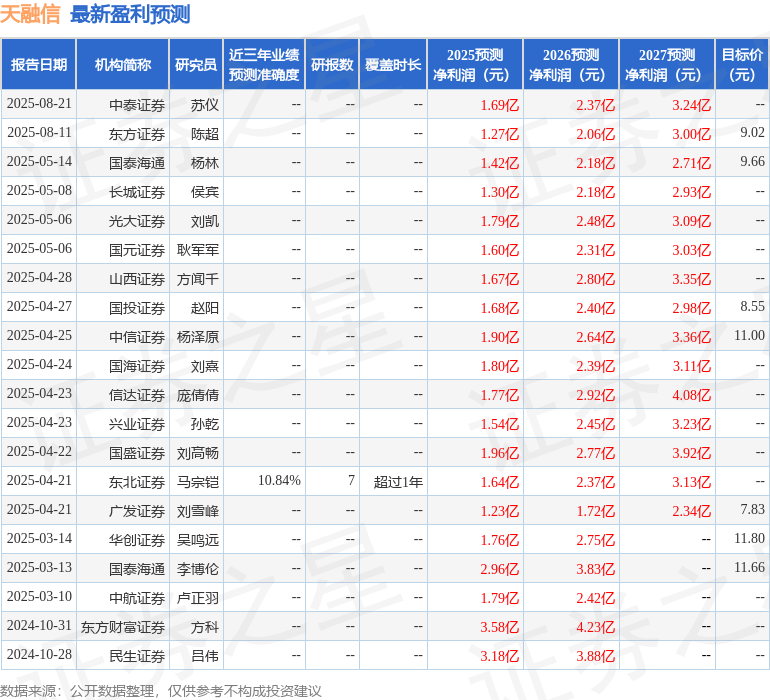Click the 覆盖时长 column header
770x700 pixels.
(393, 65)
